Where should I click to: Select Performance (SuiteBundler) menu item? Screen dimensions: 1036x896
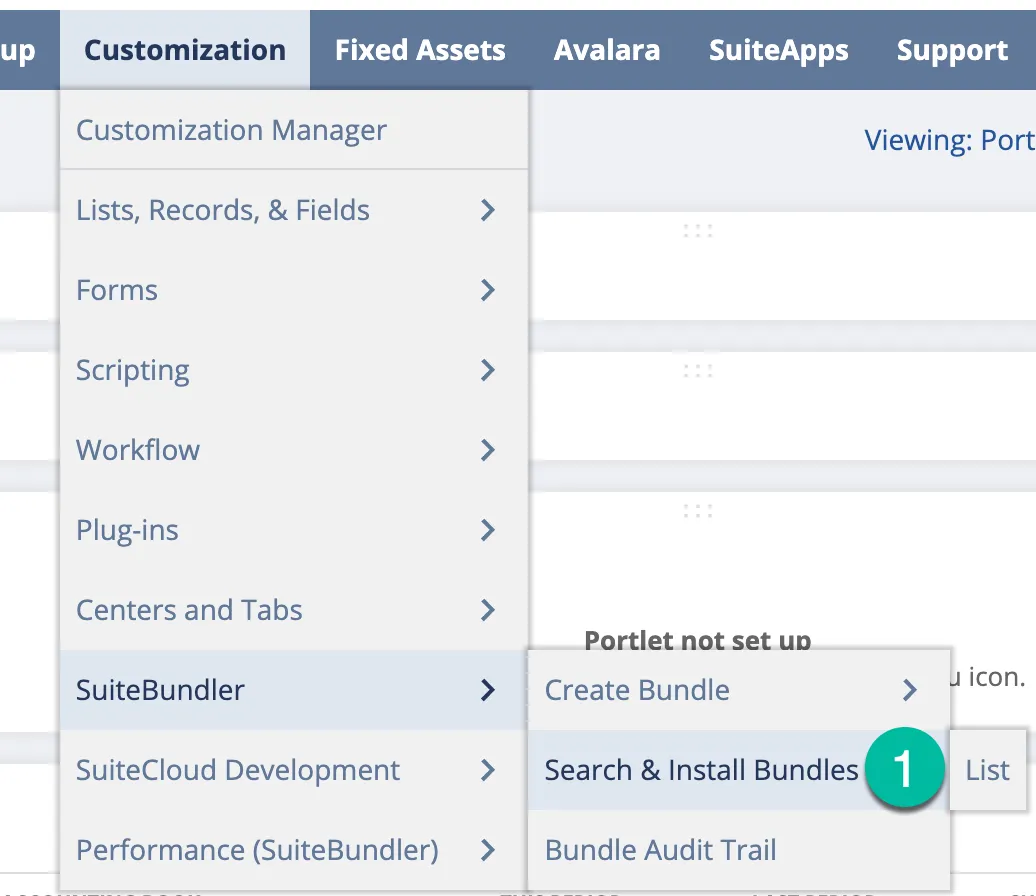[294, 850]
